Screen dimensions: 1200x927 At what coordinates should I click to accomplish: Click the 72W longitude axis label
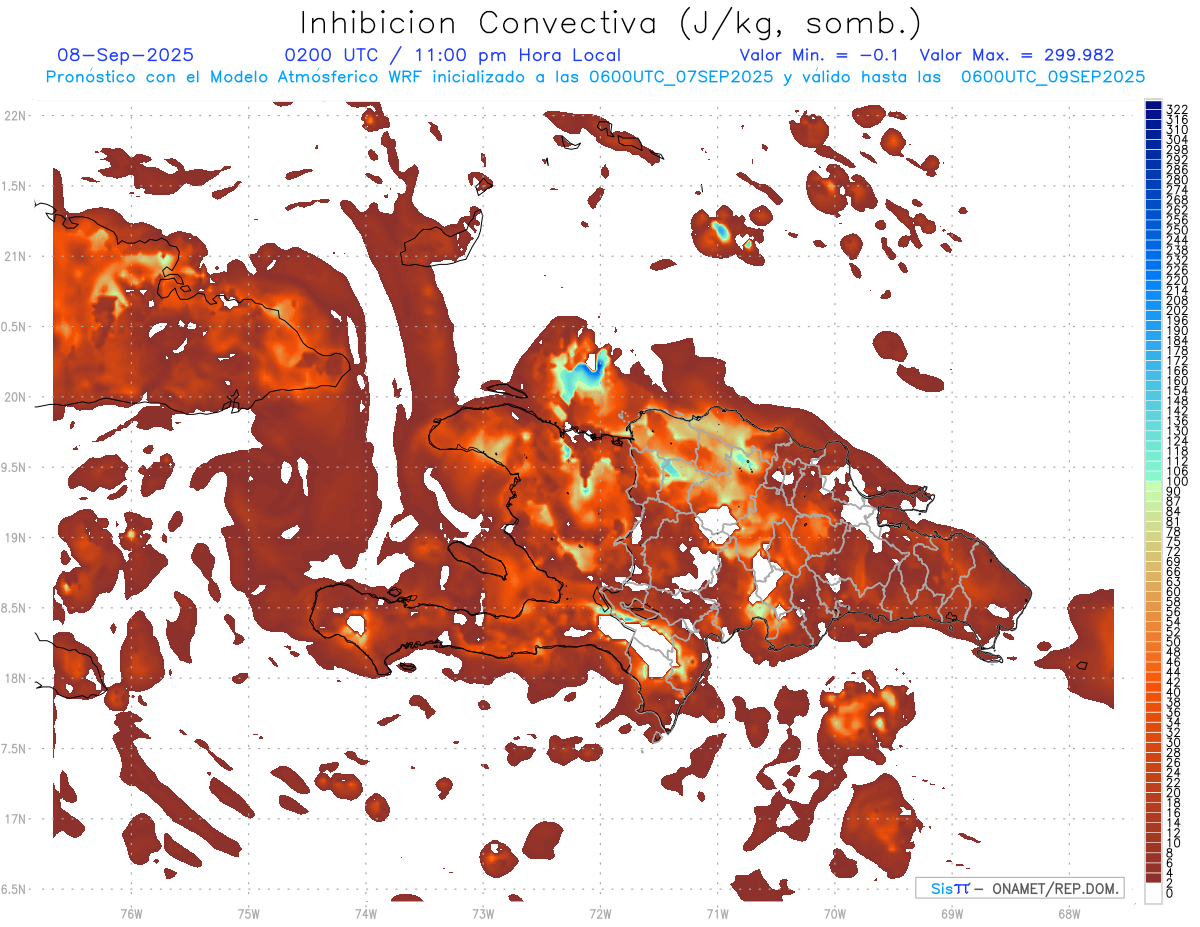[x=600, y=913]
